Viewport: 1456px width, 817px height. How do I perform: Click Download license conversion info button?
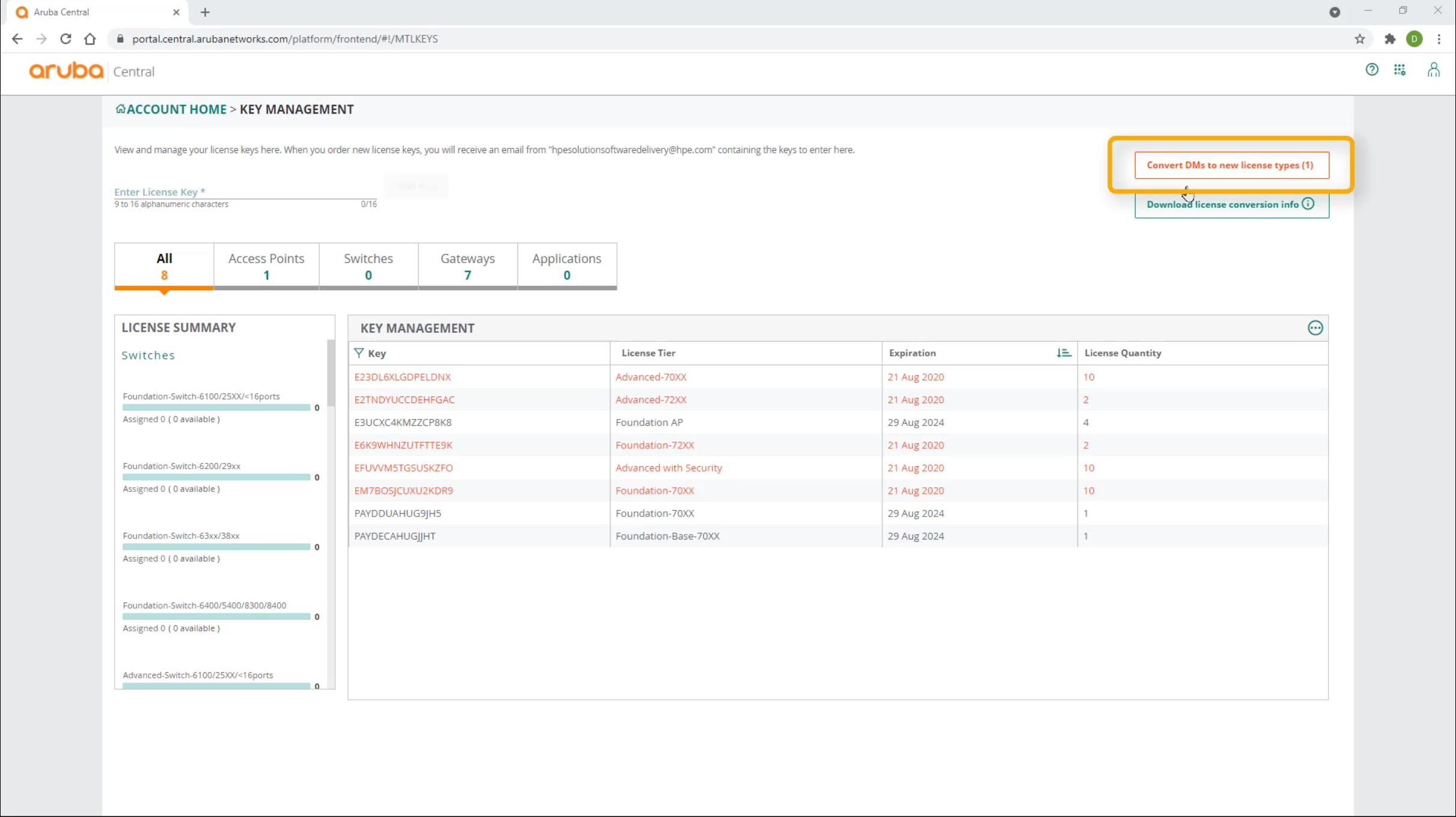click(x=1222, y=205)
